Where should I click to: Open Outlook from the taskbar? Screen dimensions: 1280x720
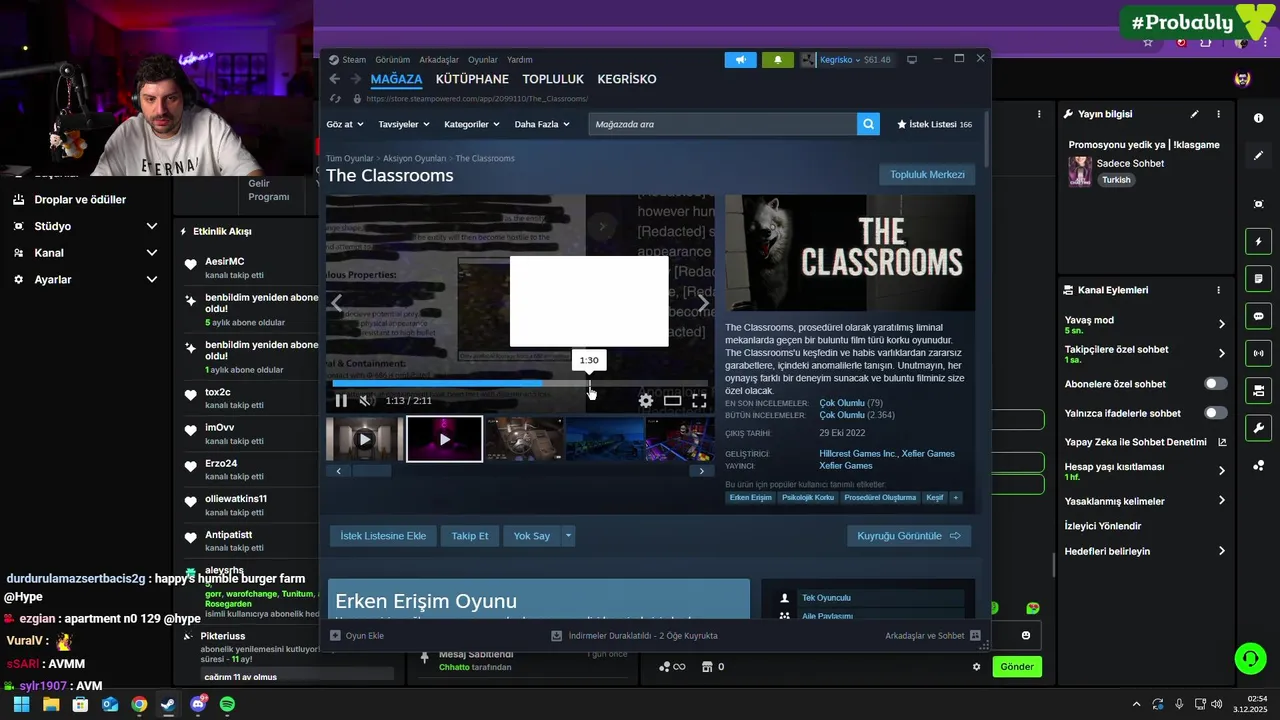(110, 704)
